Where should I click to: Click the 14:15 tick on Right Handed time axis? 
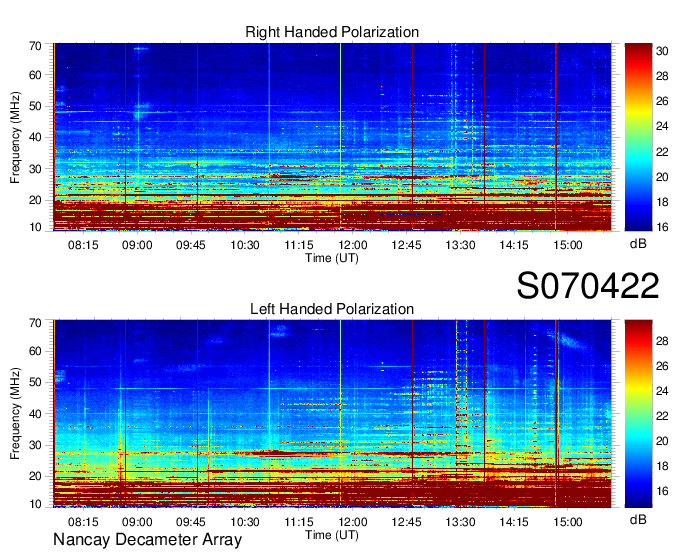[x=514, y=245]
